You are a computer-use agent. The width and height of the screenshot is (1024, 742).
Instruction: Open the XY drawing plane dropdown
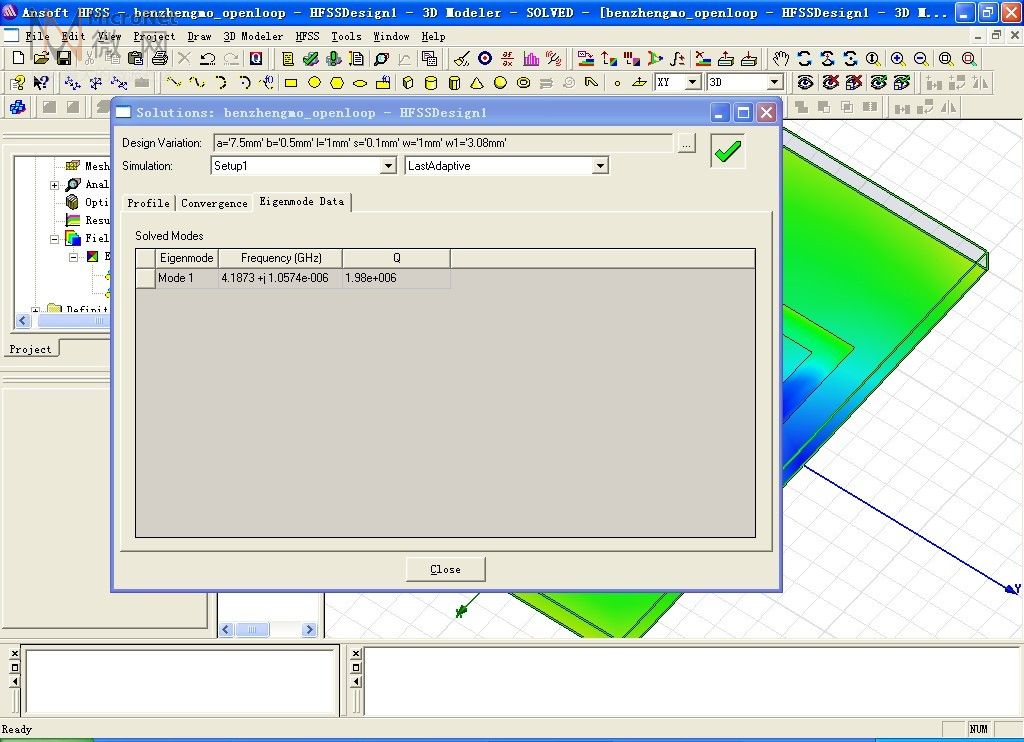click(x=693, y=83)
